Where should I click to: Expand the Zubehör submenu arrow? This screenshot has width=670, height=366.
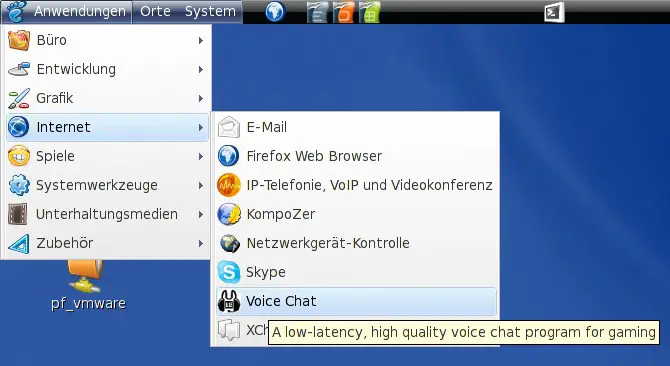(x=201, y=243)
